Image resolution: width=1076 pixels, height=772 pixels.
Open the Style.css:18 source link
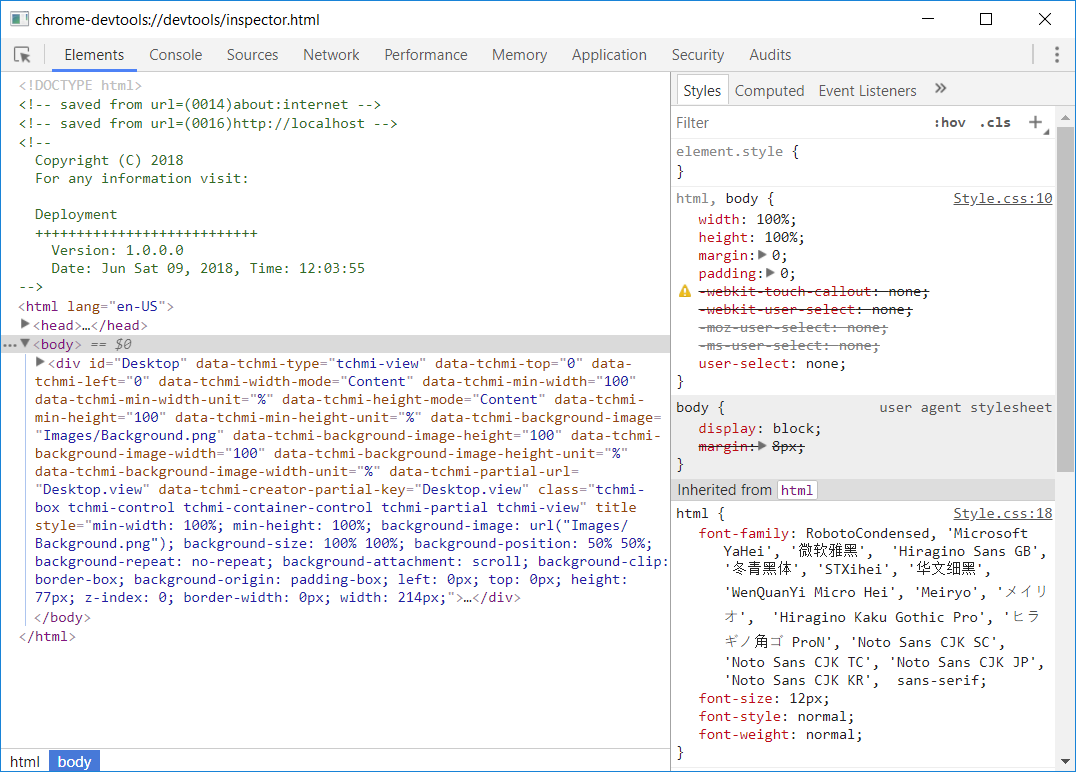click(1003, 513)
